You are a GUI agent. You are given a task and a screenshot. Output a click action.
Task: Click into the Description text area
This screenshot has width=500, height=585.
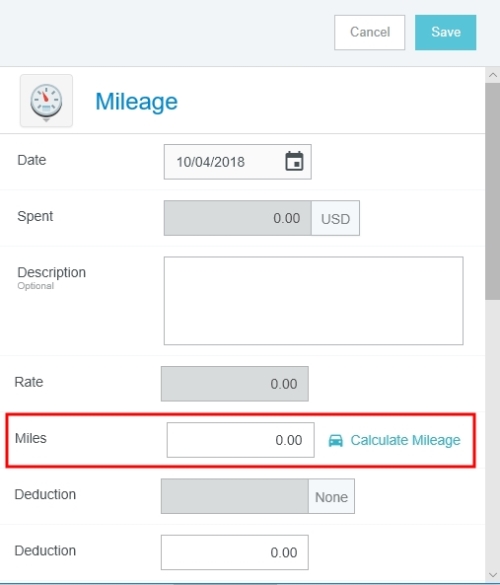(313, 301)
